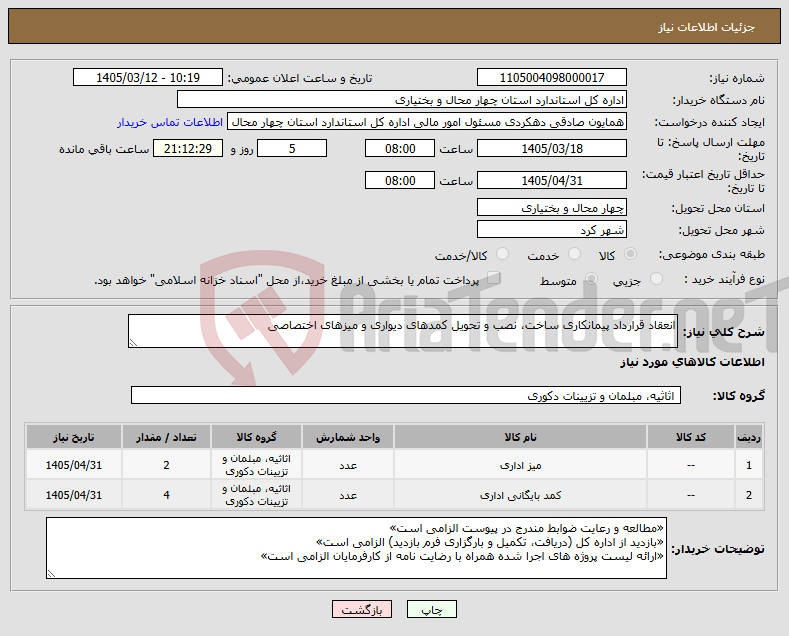The width and height of the screenshot is (789, 636).
Task: Click the گروه کالا field اثاثیه، مبلمان
Action: tap(406, 395)
